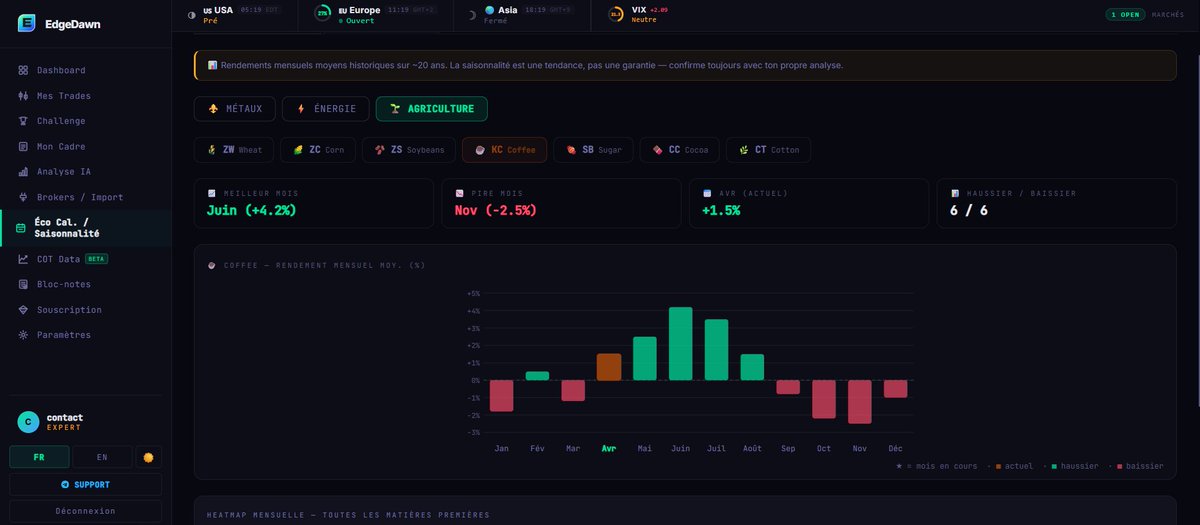Choose SB Sugar commodity
1200x525 pixels.
click(593, 150)
